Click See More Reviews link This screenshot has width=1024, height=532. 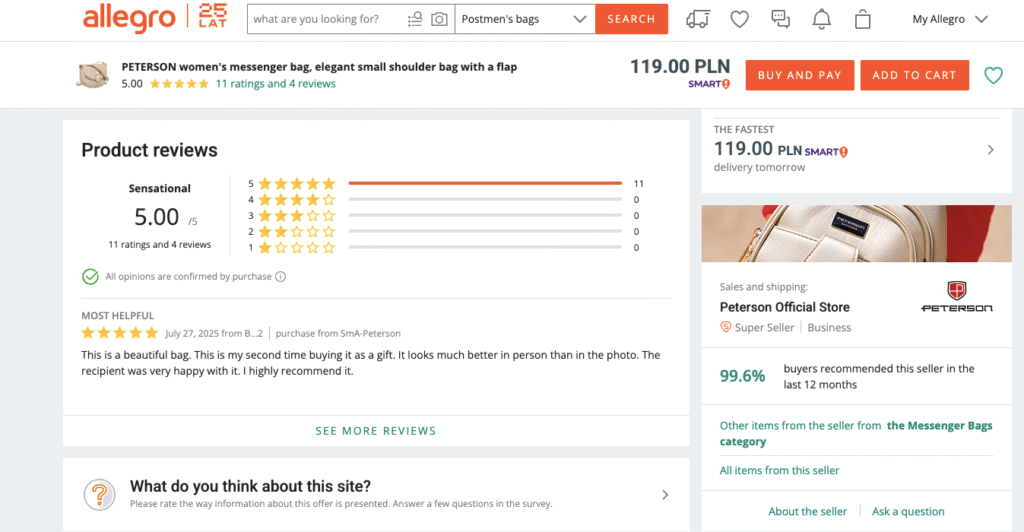tap(376, 431)
